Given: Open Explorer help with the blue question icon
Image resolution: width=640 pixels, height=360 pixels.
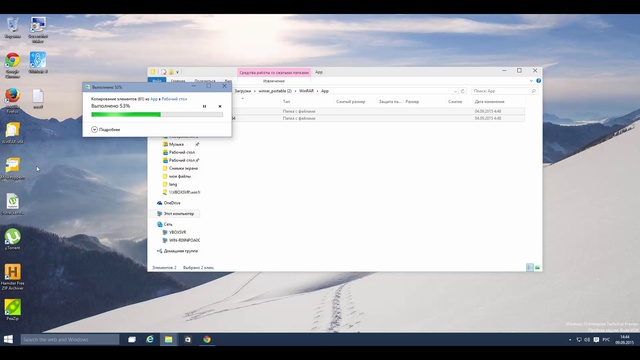Looking at the screenshot, I should pyautogui.click(x=538, y=81).
